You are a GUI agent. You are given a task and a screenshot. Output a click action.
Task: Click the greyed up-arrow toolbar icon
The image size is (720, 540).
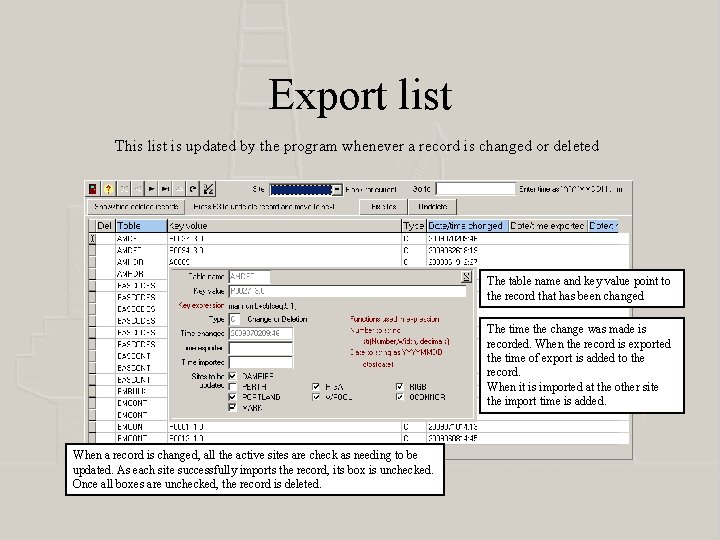tap(179, 189)
